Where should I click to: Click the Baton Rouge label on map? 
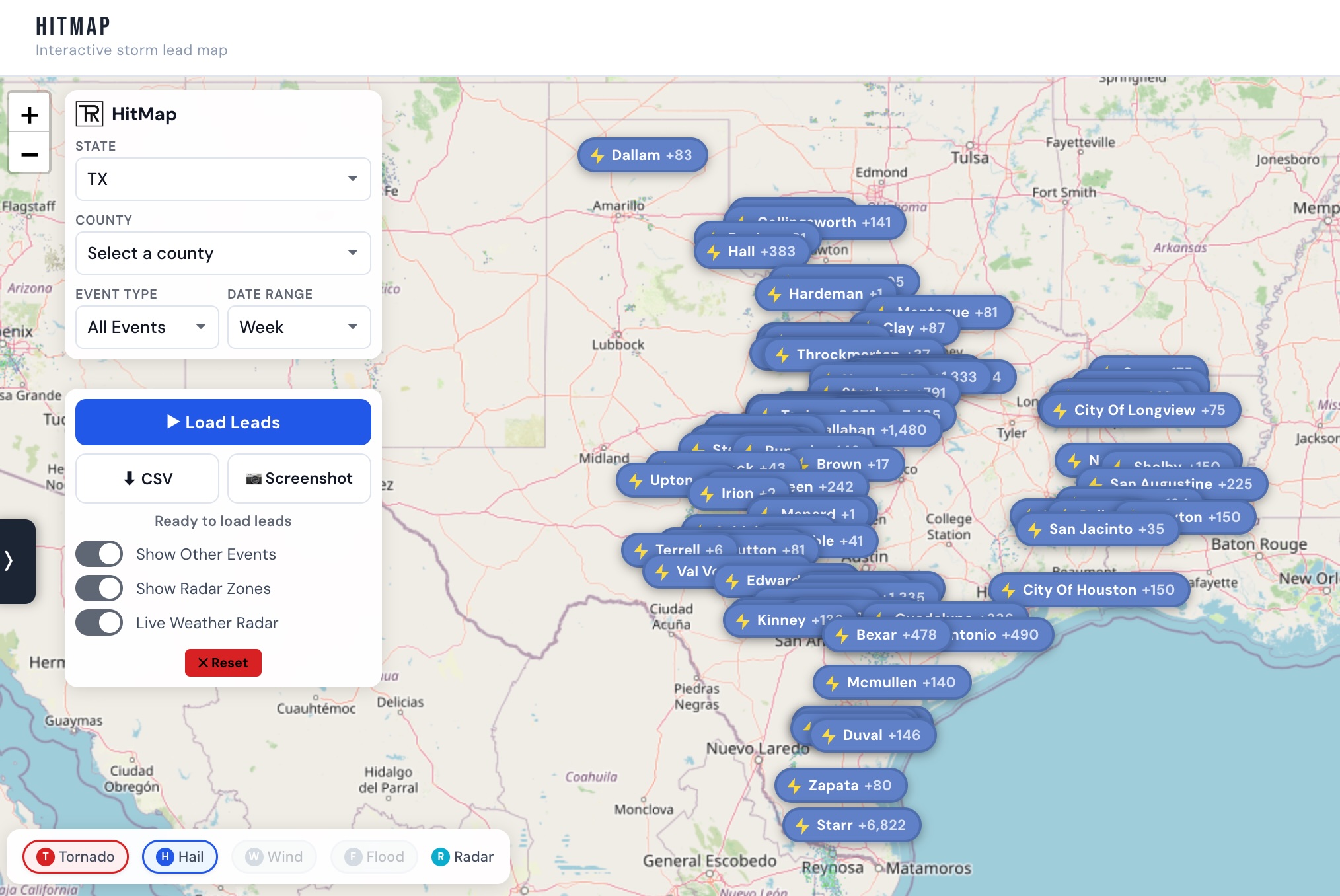pos(1259,544)
